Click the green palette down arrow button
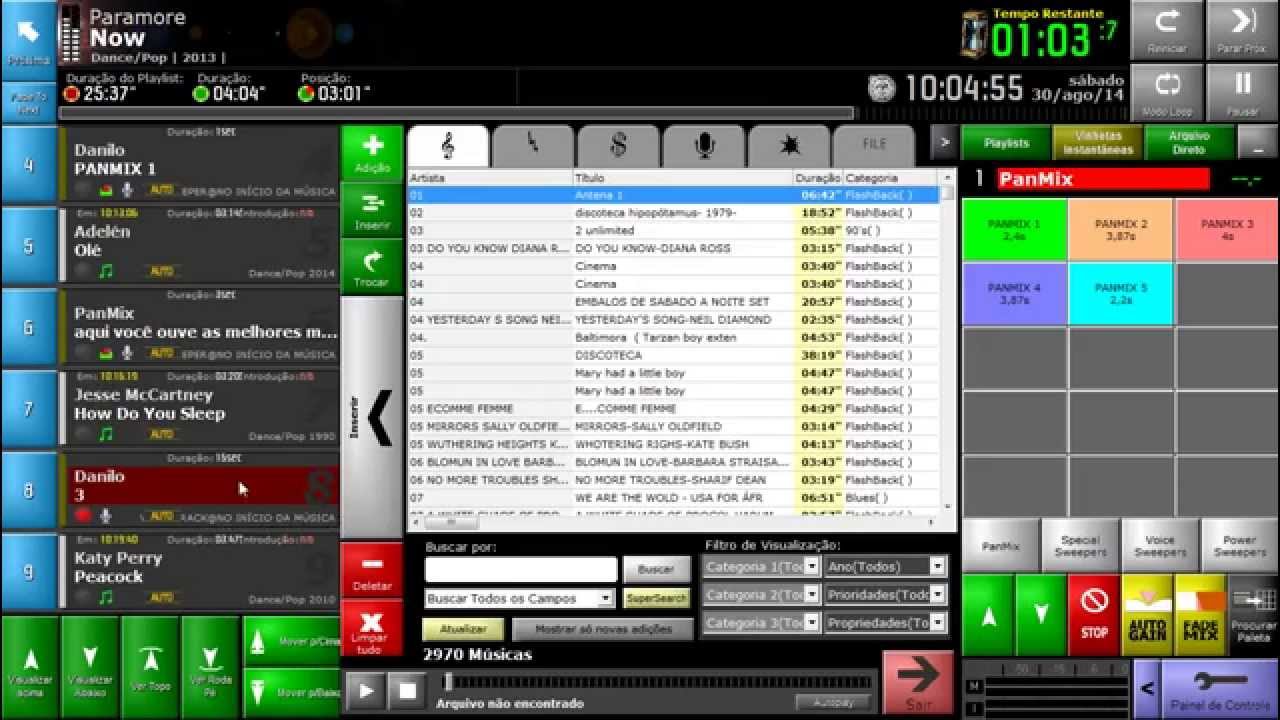 click(1041, 615)
